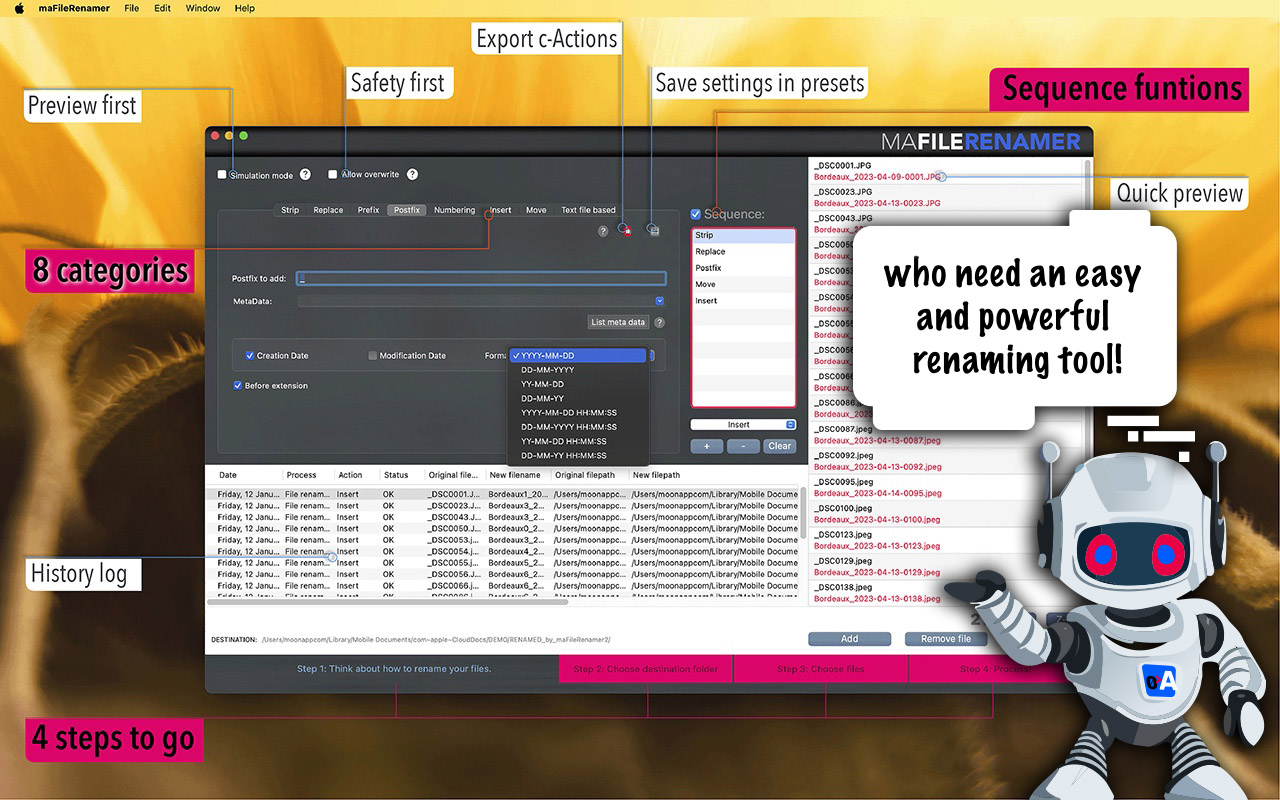Select Postfix in the Sequence list

(743, 268)
